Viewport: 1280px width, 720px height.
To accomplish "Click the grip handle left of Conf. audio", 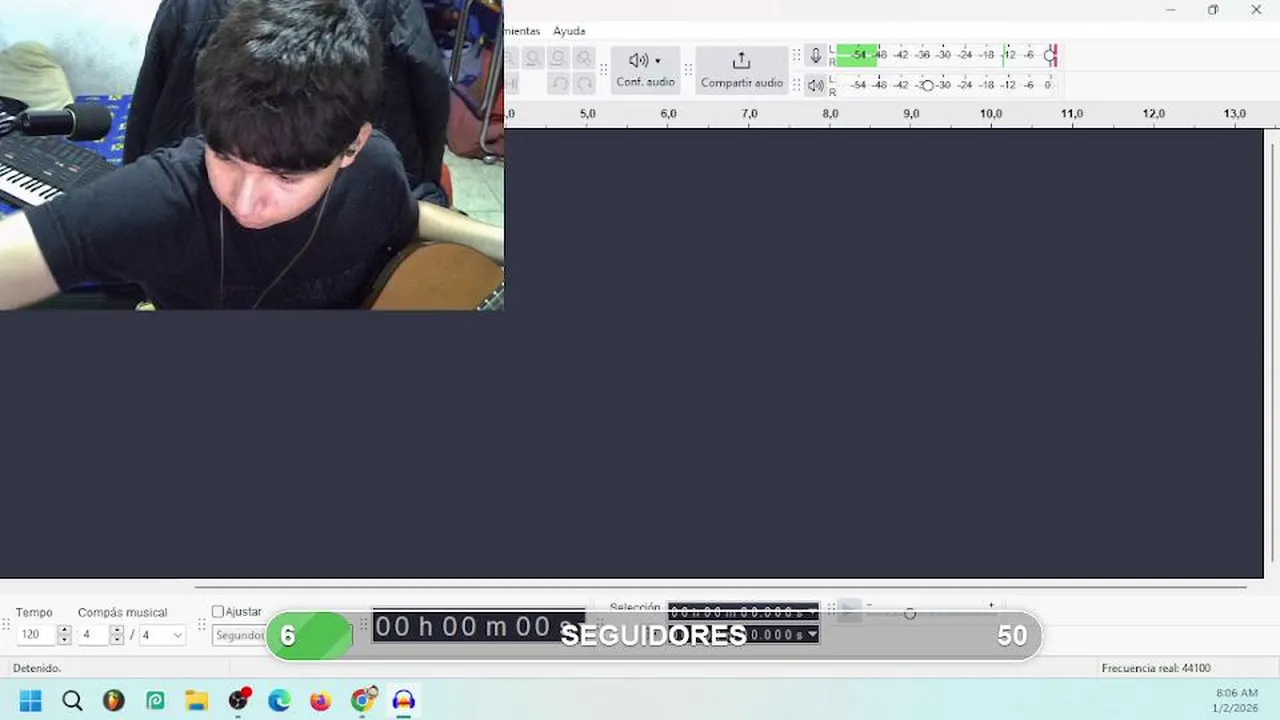I will [603, 70].
